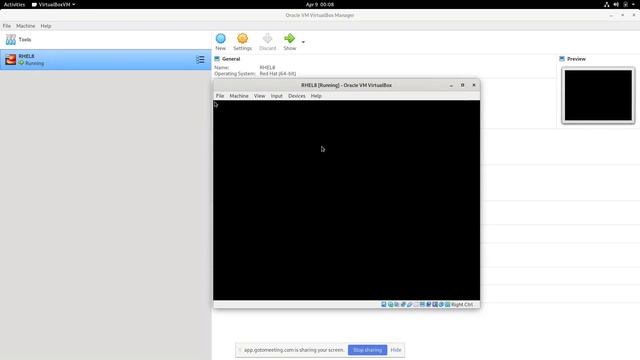Click the Running status text under RHEL8
The image size is (640, 360).
pos(35,63)
